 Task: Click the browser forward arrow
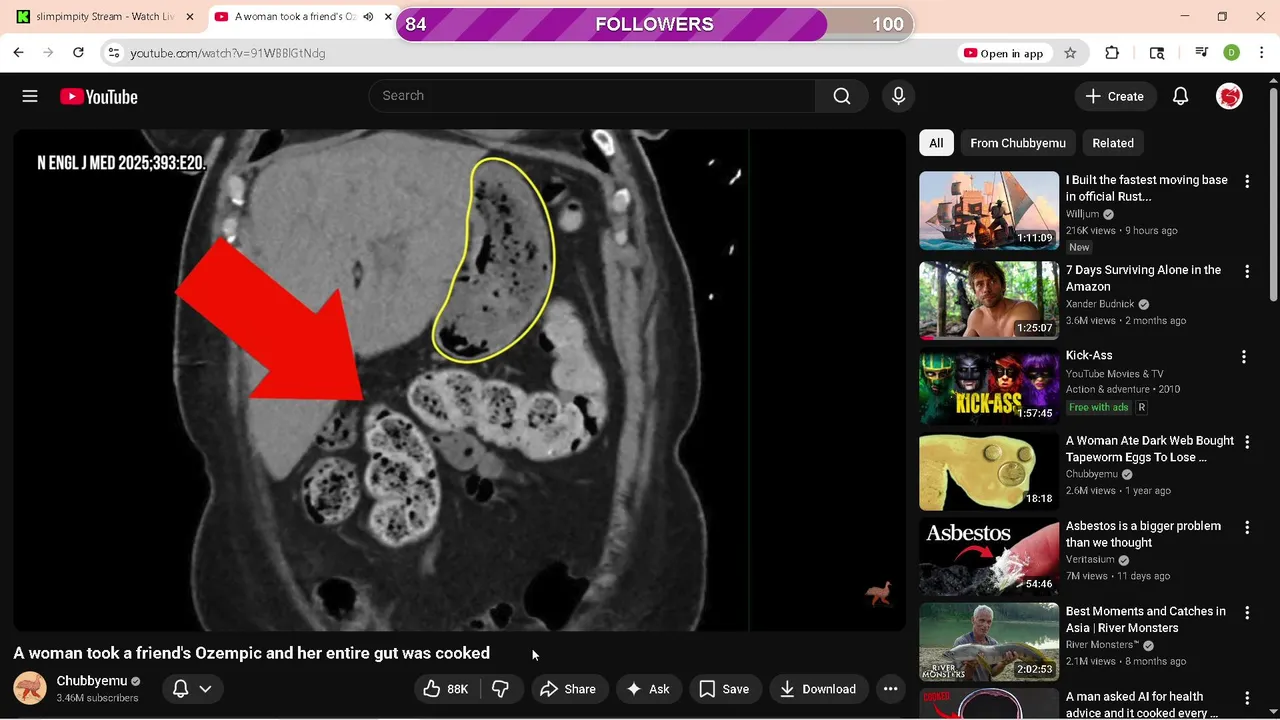pyautogui.click(x=48, y=53)
